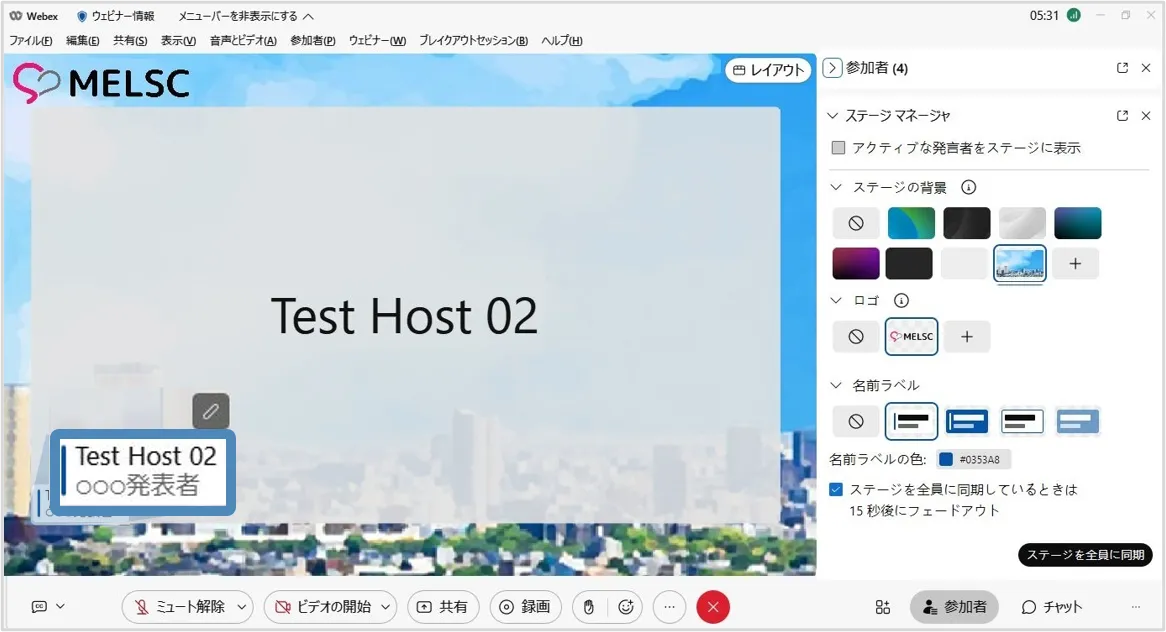
Task: Pop out the Stage Manager panel
Action: coord(1122,116)
